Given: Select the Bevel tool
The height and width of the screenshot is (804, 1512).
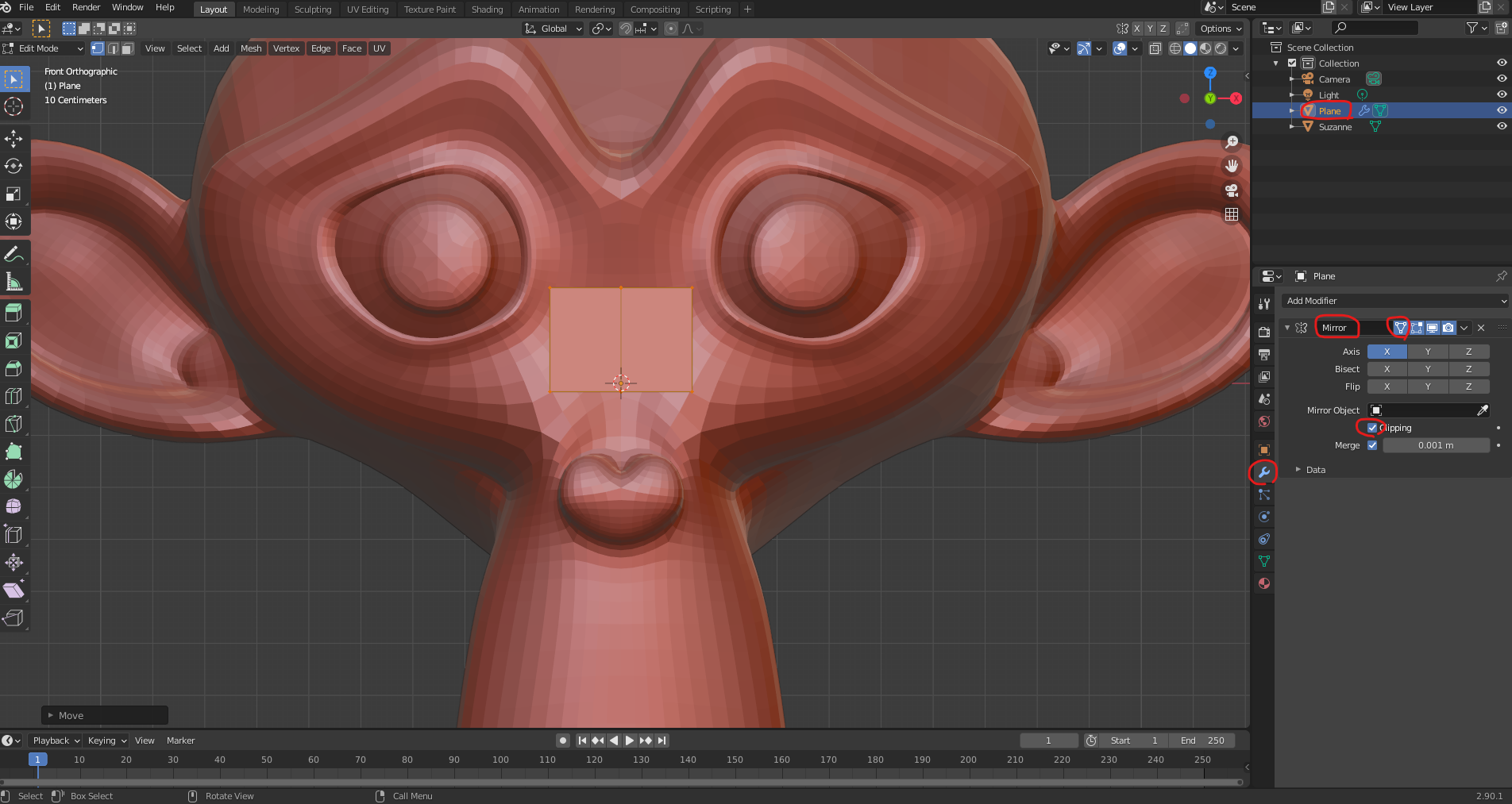Looking at the screenshot, I should coord(13,368).
